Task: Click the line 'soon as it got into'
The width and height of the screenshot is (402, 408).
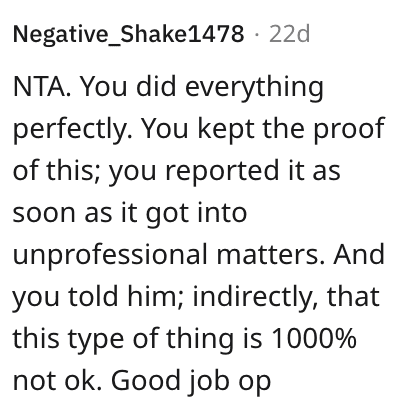Action: point(130,214)
